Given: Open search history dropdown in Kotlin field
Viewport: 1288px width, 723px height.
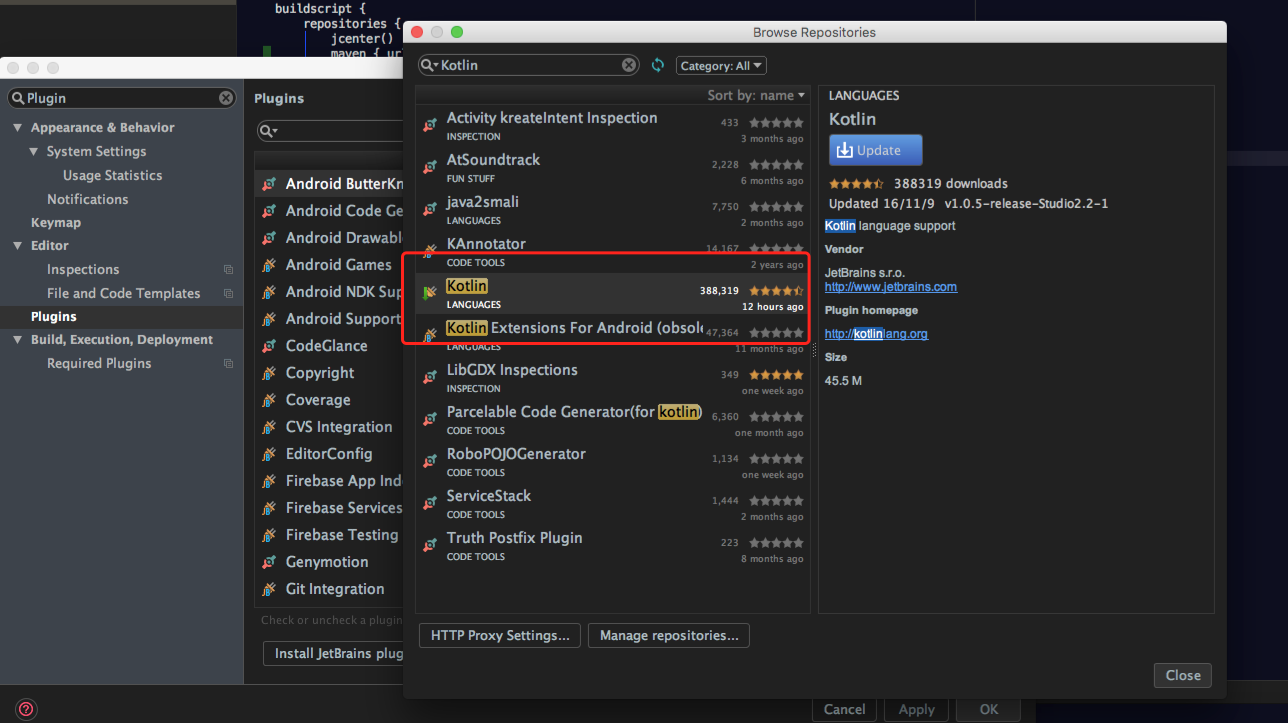Looking at the screenshot, I should pos(430,65).
